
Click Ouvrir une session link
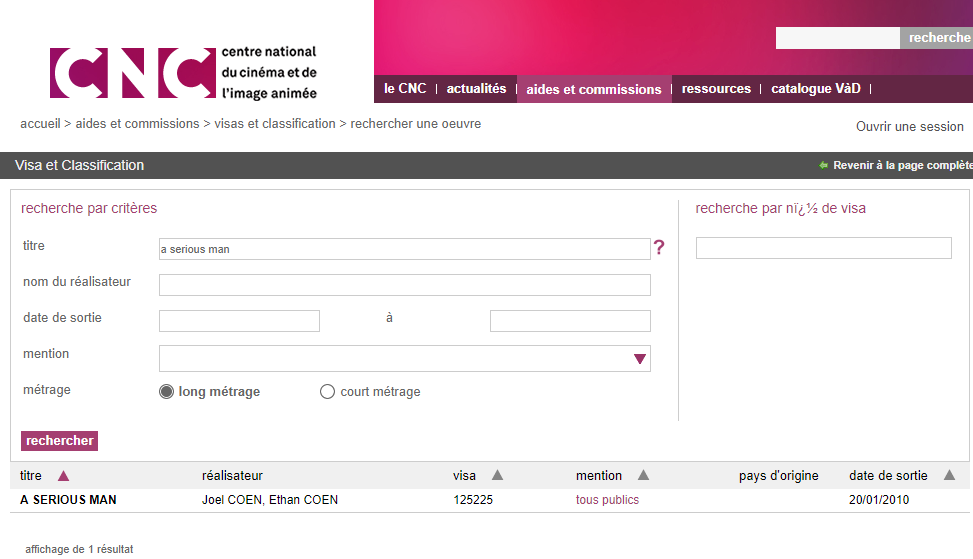coord(909,127)
